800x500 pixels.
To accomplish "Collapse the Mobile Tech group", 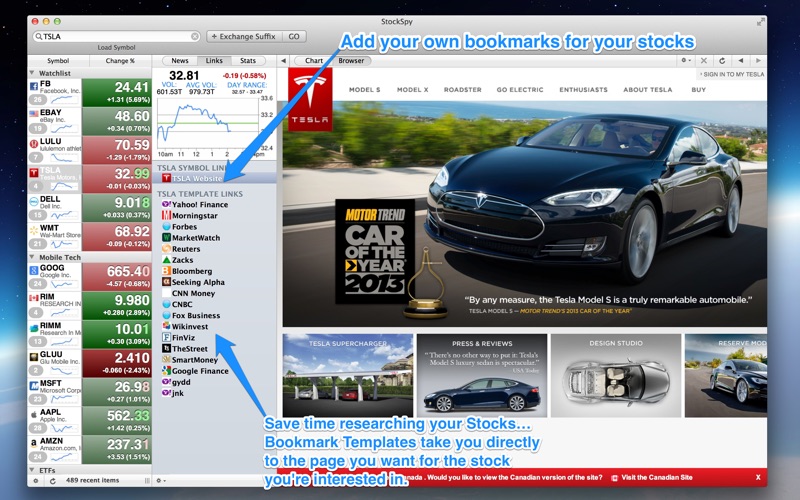I will 34,257.
